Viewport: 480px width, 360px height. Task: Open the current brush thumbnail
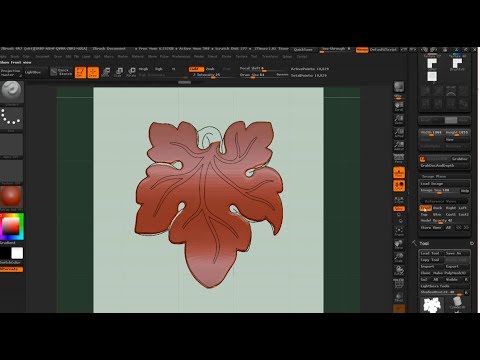(x=11, y=91)
